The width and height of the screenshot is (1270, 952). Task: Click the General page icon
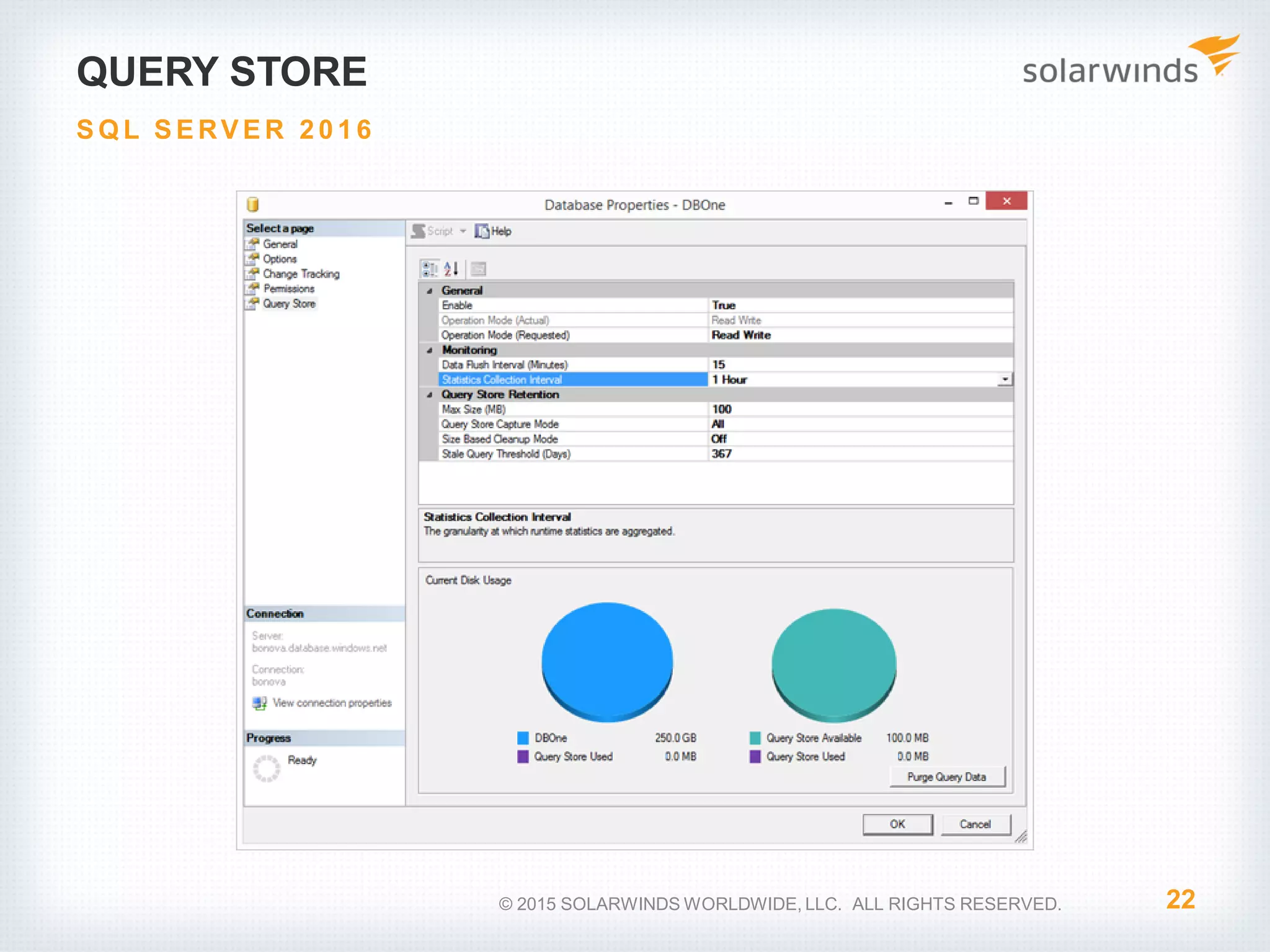(252, 244)
